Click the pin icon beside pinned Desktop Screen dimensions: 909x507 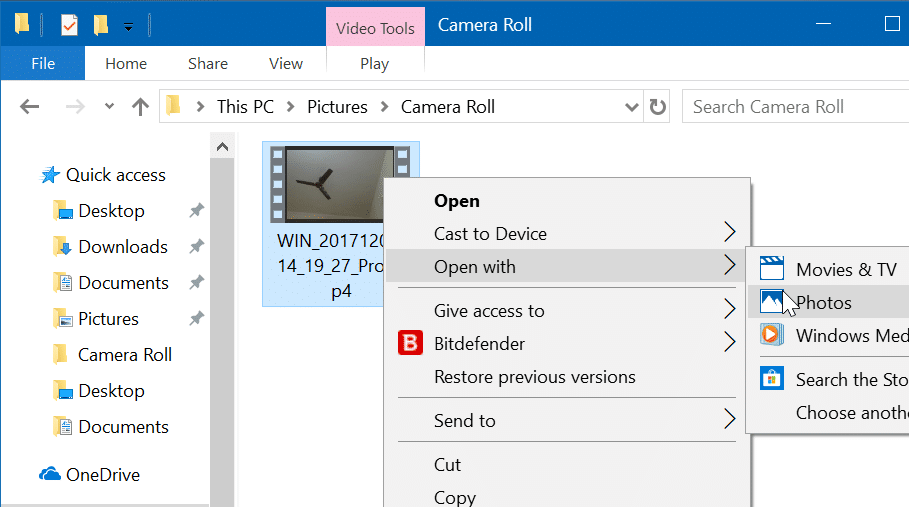197,210
